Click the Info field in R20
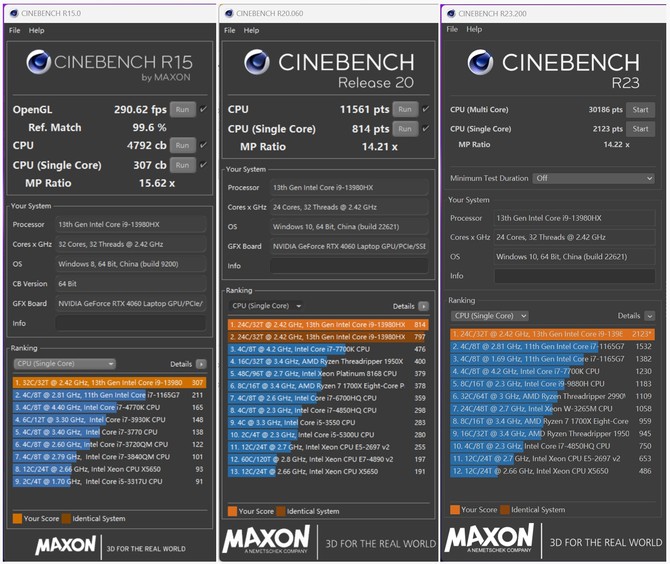670x564 pixels. pyautogui.click(x=349, y=266)
